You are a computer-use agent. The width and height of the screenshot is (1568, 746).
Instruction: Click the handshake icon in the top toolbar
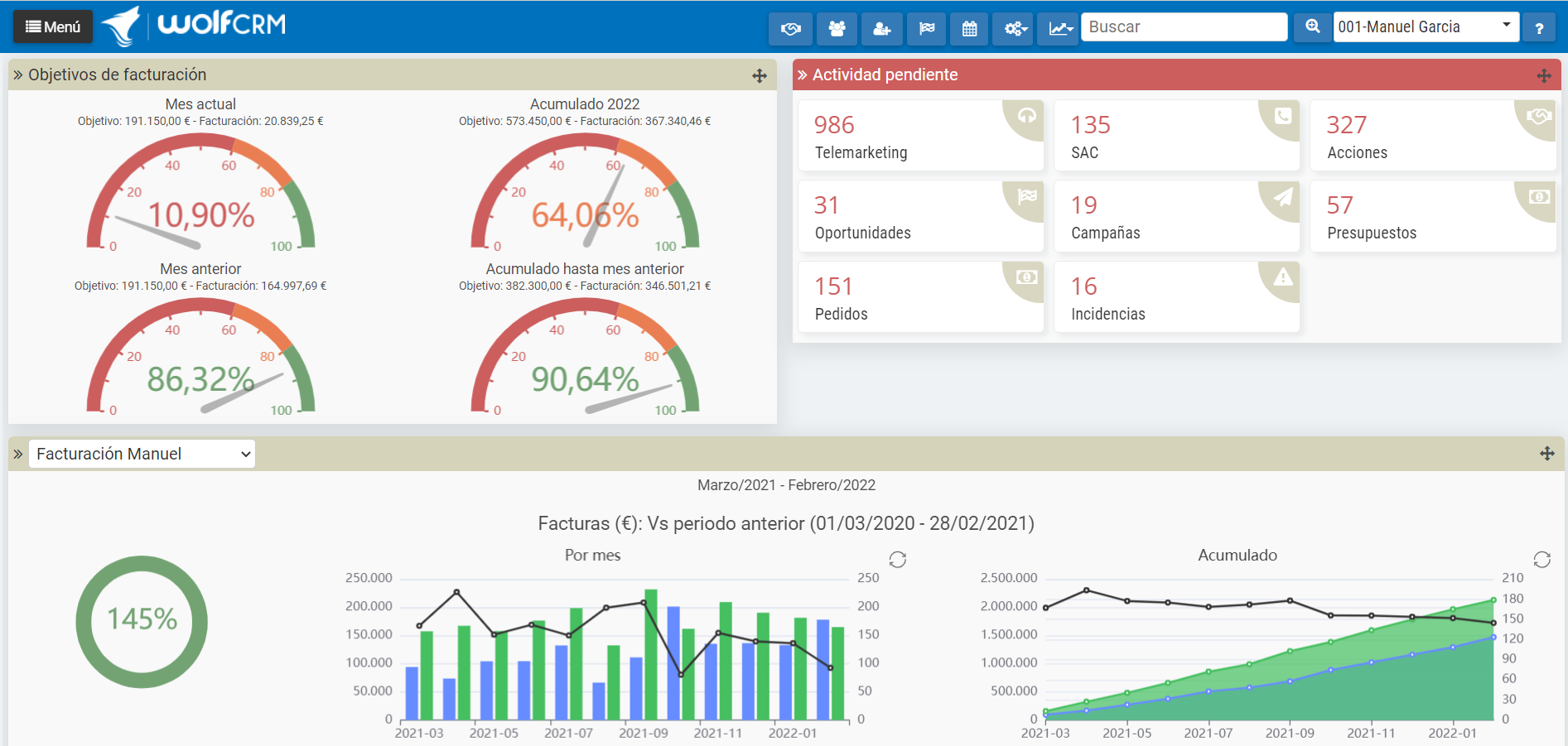tap(790, 28)
